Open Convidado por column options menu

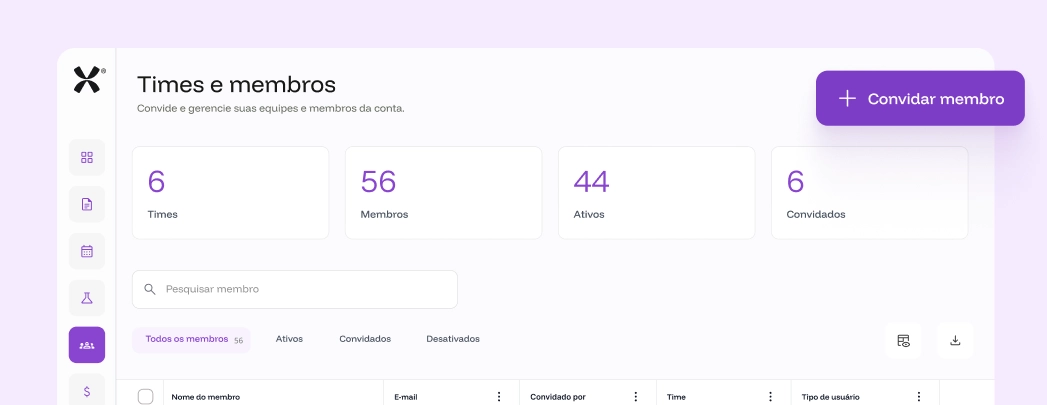(635, 397)
